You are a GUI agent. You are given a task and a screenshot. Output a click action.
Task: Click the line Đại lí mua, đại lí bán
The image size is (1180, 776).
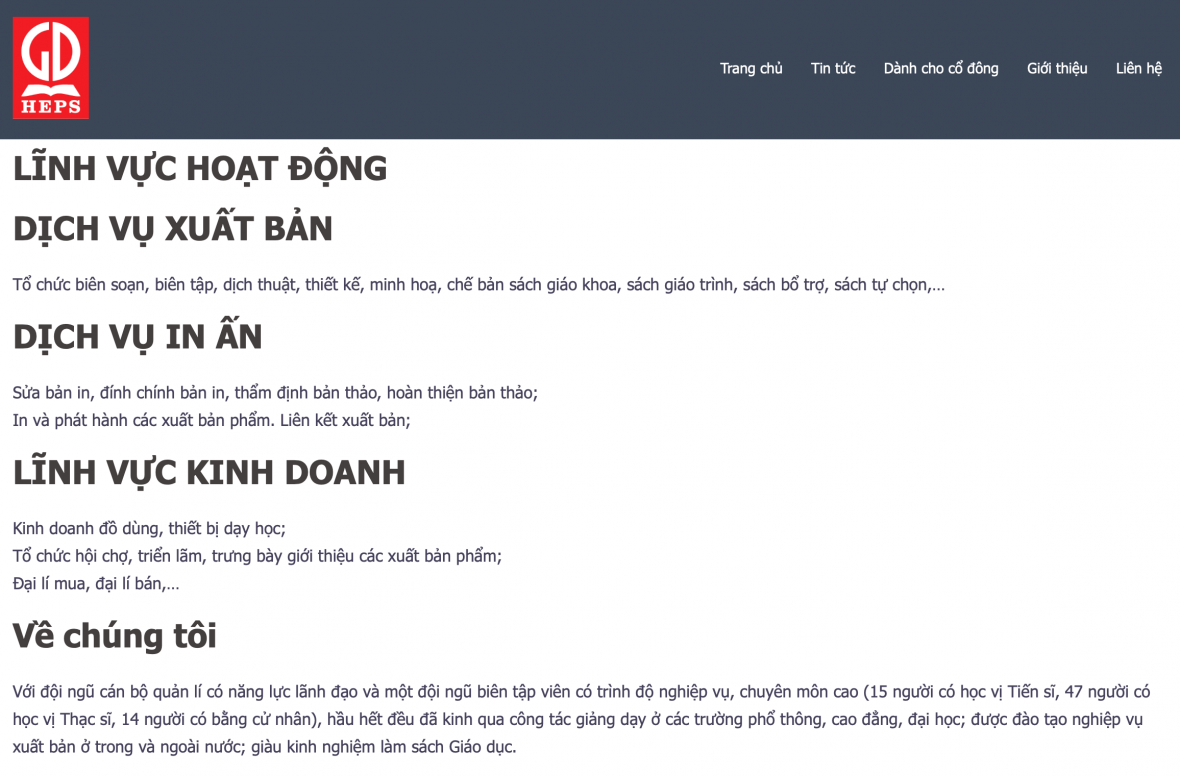(96, 583)
